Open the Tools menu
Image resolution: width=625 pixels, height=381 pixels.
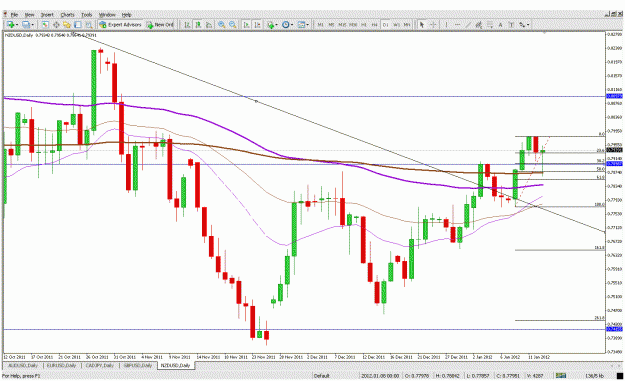(86, 15)
